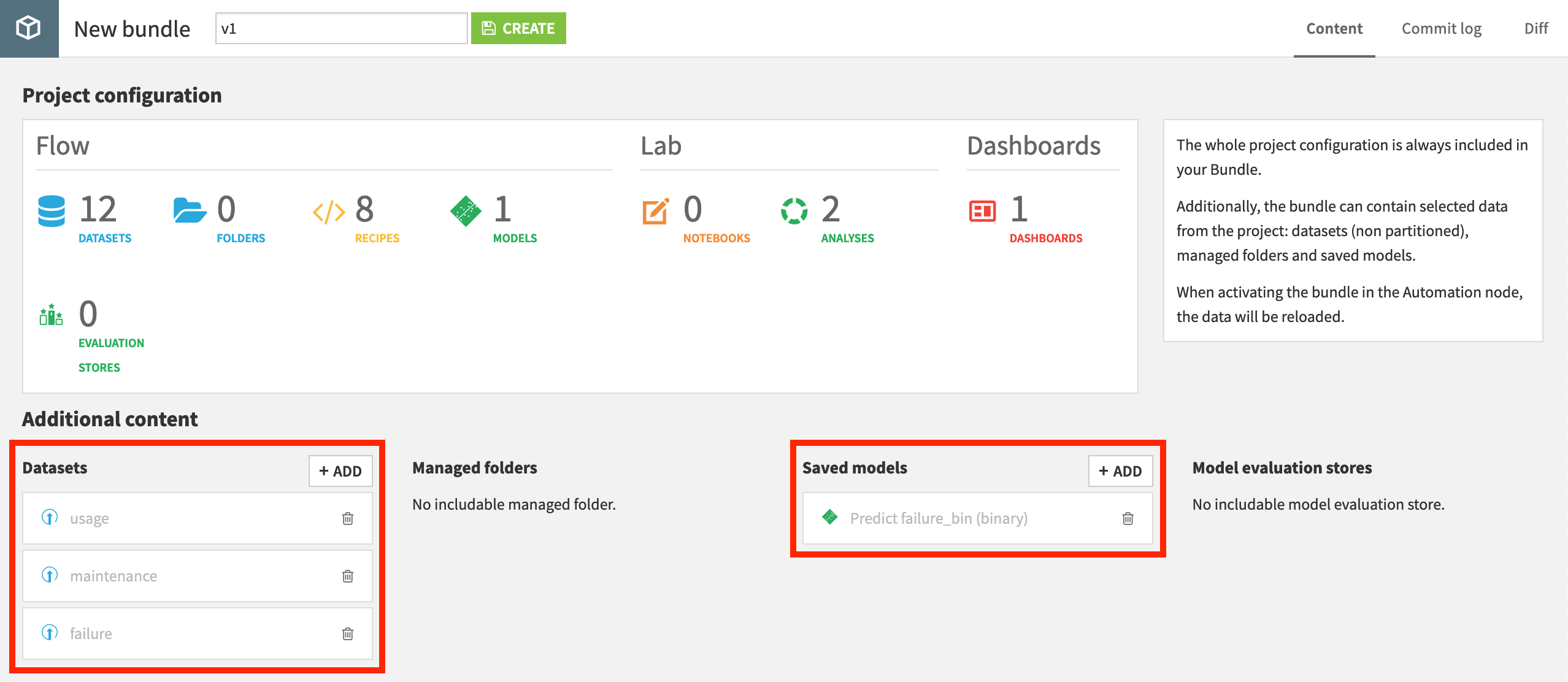Click the green models diamond icon
Screen dimensions: 1568x682
coord(466,211)
